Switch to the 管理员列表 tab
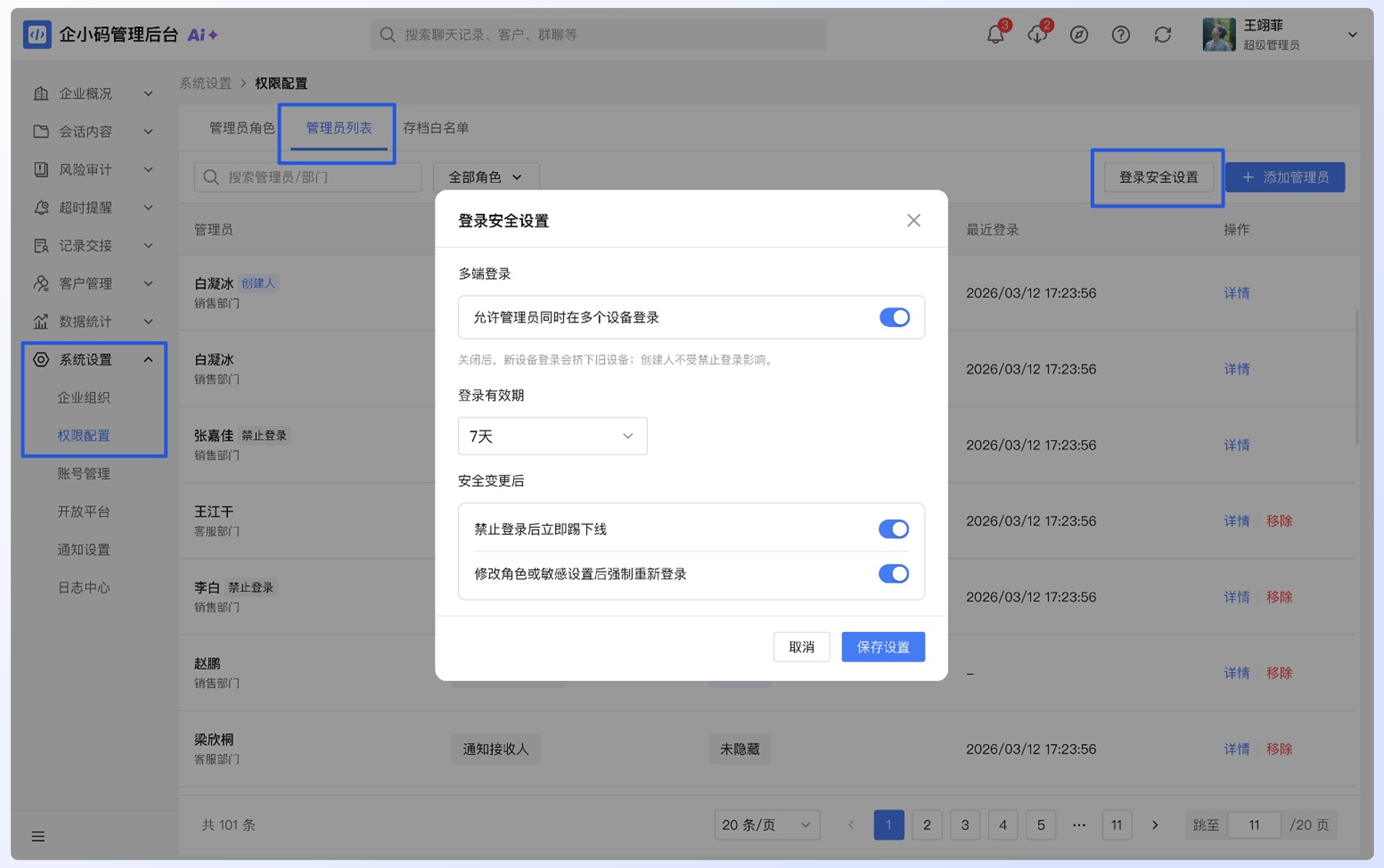Screen dimensions: 1384x868 (339, 128)
